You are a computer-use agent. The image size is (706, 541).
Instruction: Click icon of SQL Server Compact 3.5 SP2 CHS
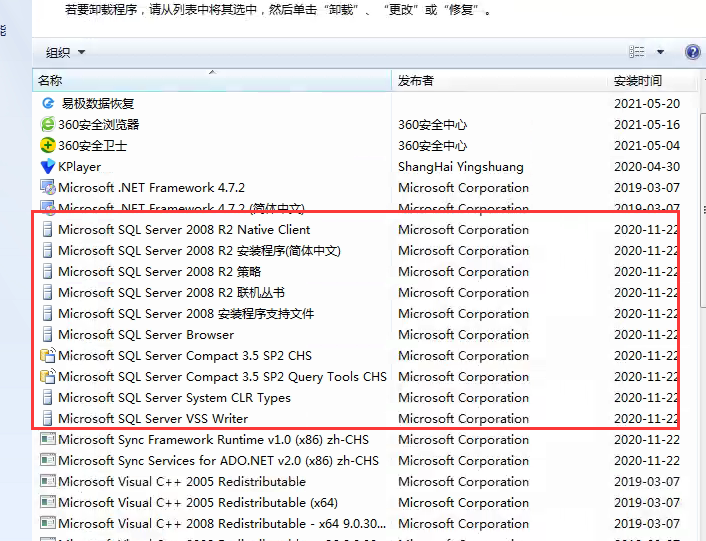(x=48, y=356)
